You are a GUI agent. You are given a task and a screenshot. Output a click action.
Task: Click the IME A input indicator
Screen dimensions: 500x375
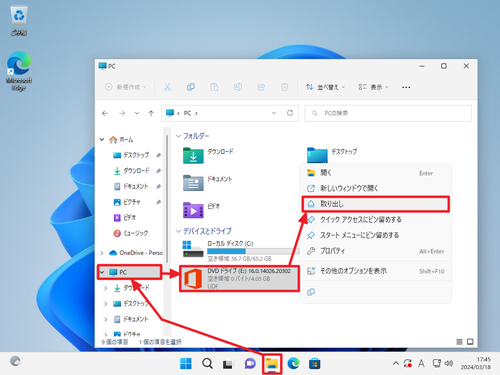[x=421, y=363]
